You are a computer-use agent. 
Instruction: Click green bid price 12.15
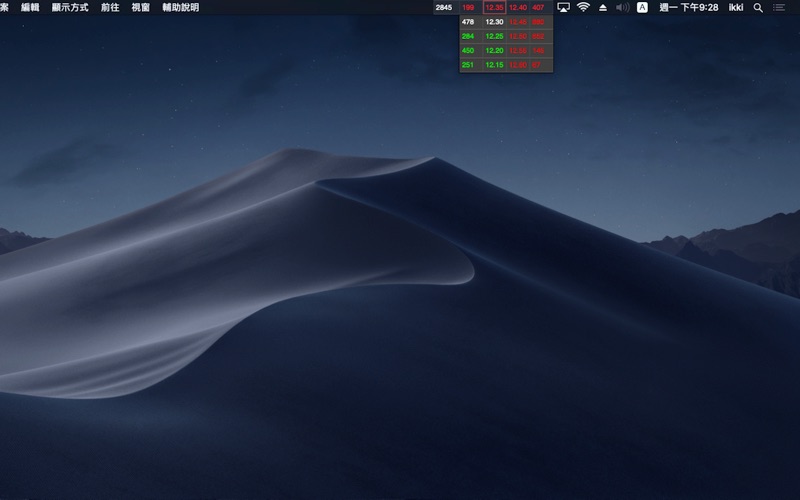click(x=494, y=65)
